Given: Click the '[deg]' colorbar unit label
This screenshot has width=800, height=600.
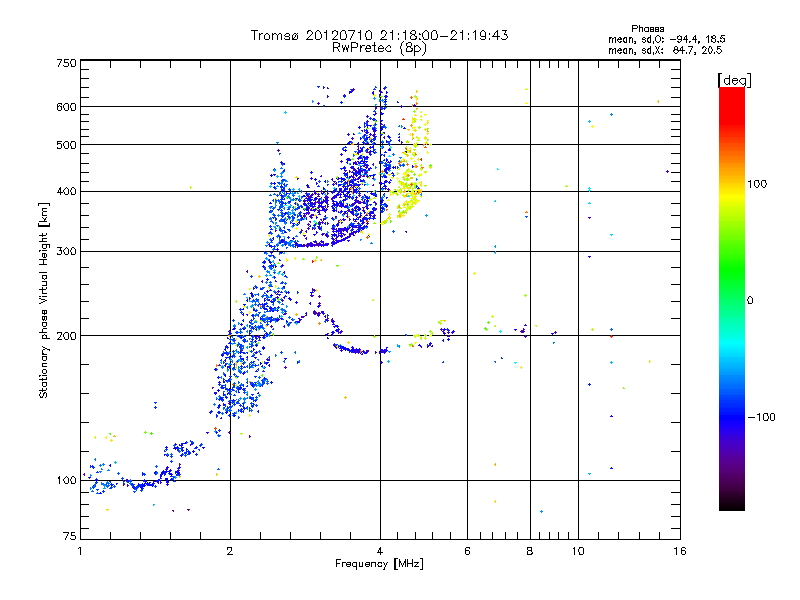Looking at the screenshot, I should pos(734,81).
